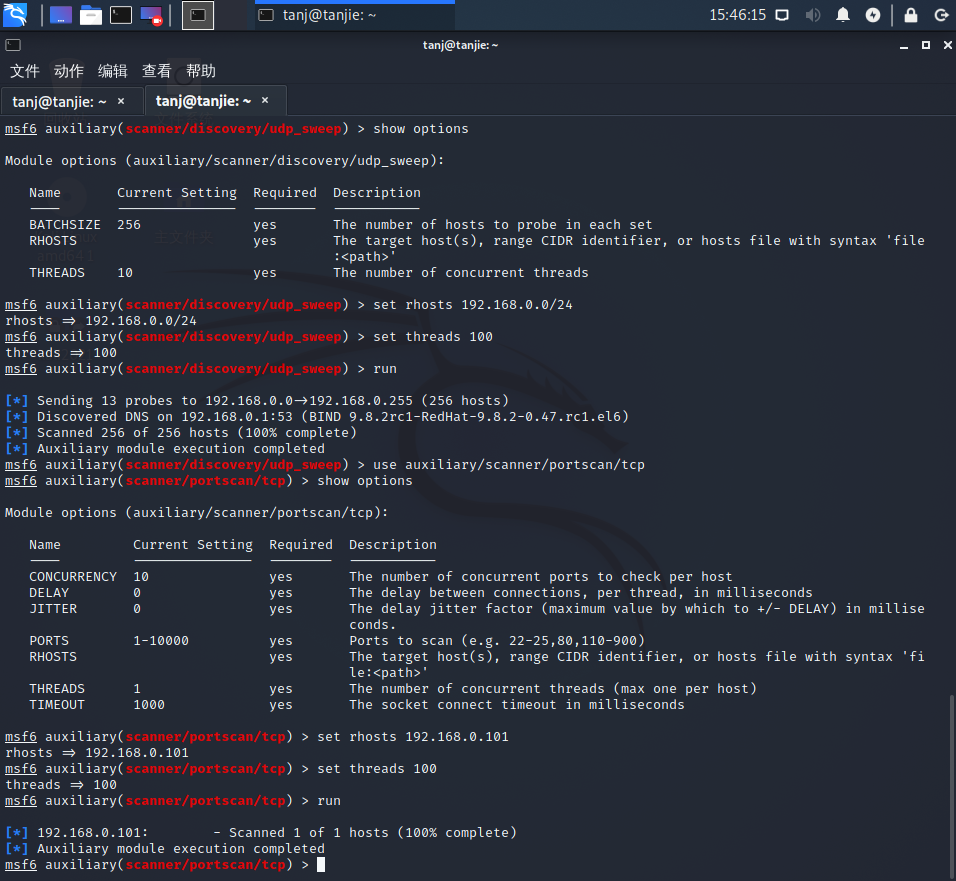Open the 帮助 menu
The image size is (956, 881).
click(x=201, y=71)
